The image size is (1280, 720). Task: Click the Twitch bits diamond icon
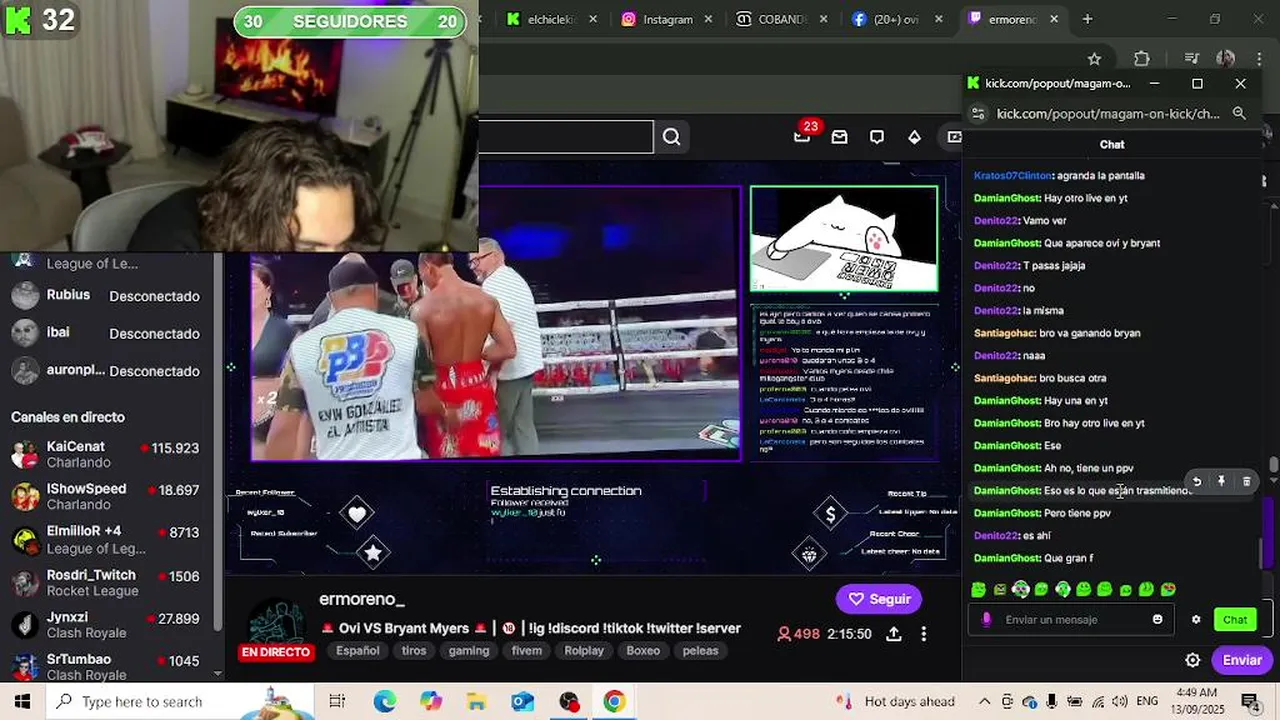[914, 137]
